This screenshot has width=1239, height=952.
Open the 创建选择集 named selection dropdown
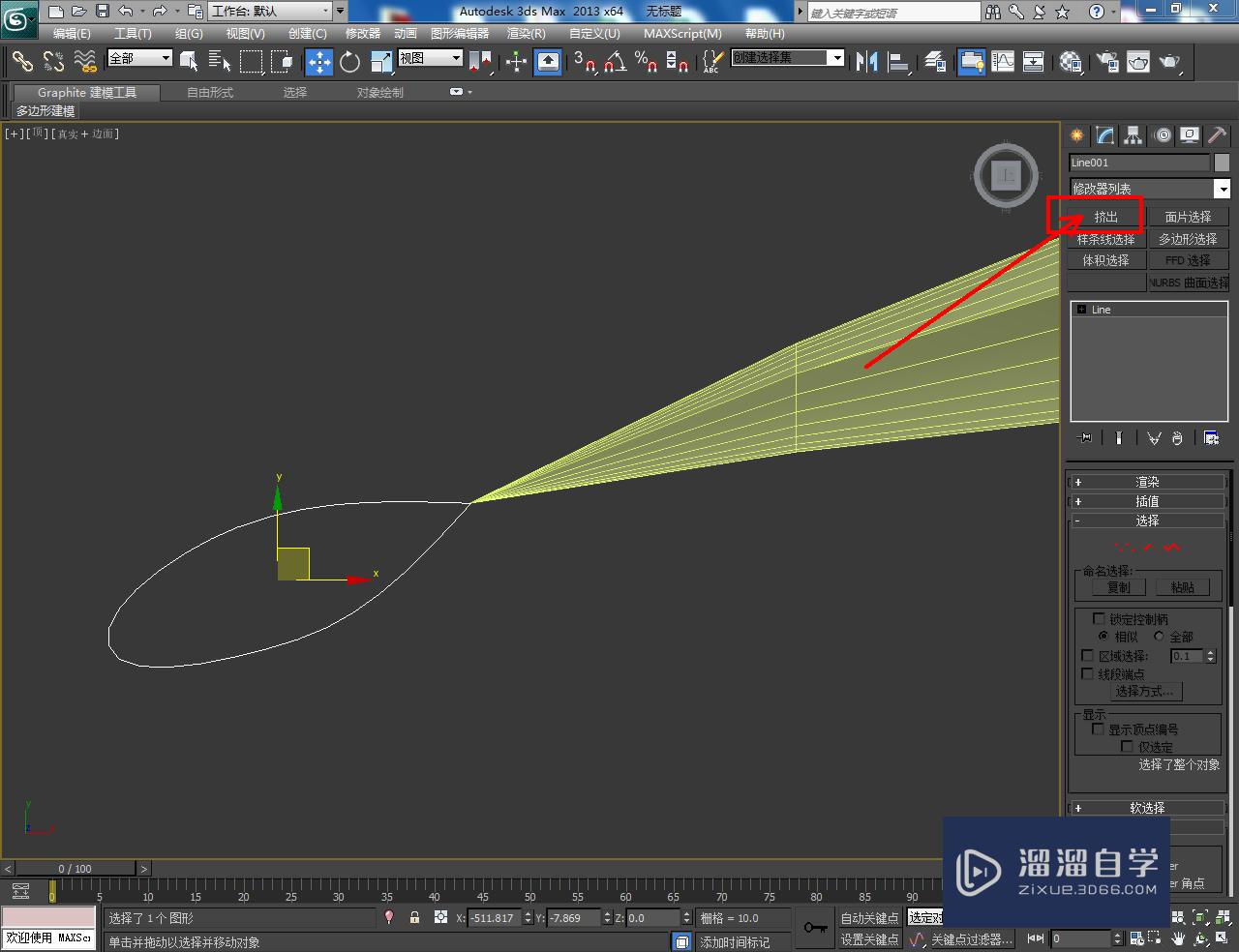tap(787, 58)
